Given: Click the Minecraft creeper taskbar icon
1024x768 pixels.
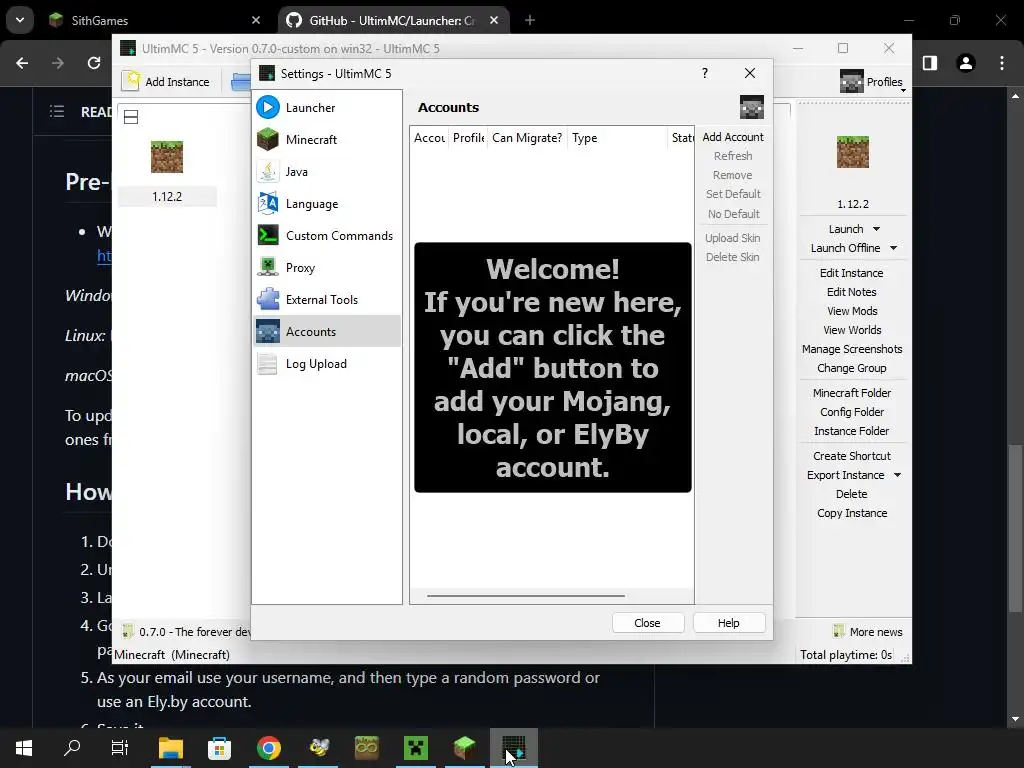Looking at the screenshot, I should (x=415, y=748).
